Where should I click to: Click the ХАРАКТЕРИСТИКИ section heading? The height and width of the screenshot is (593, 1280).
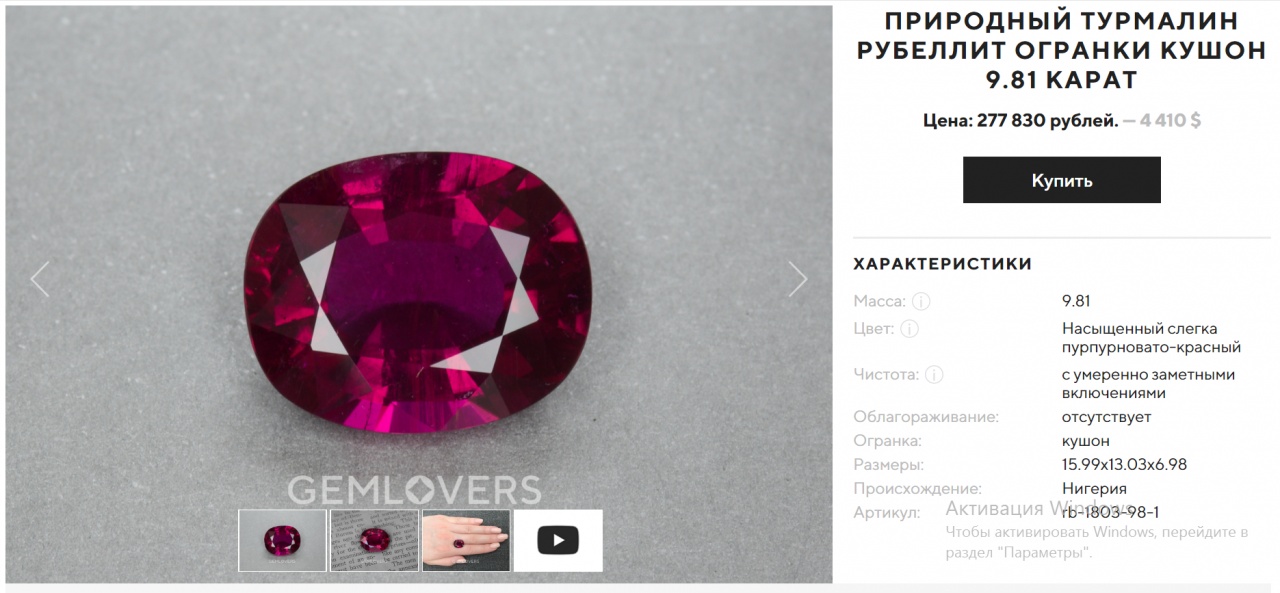942,264
